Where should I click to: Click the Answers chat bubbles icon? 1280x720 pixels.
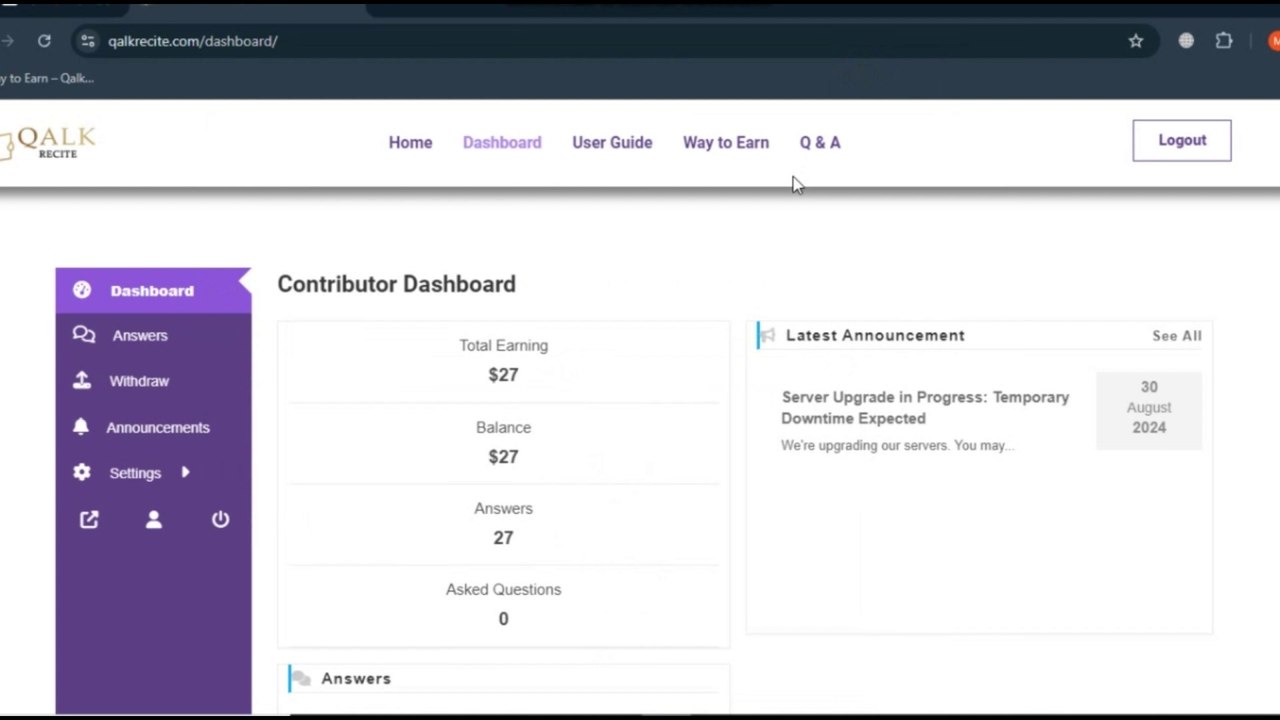[x=84, y=335]
